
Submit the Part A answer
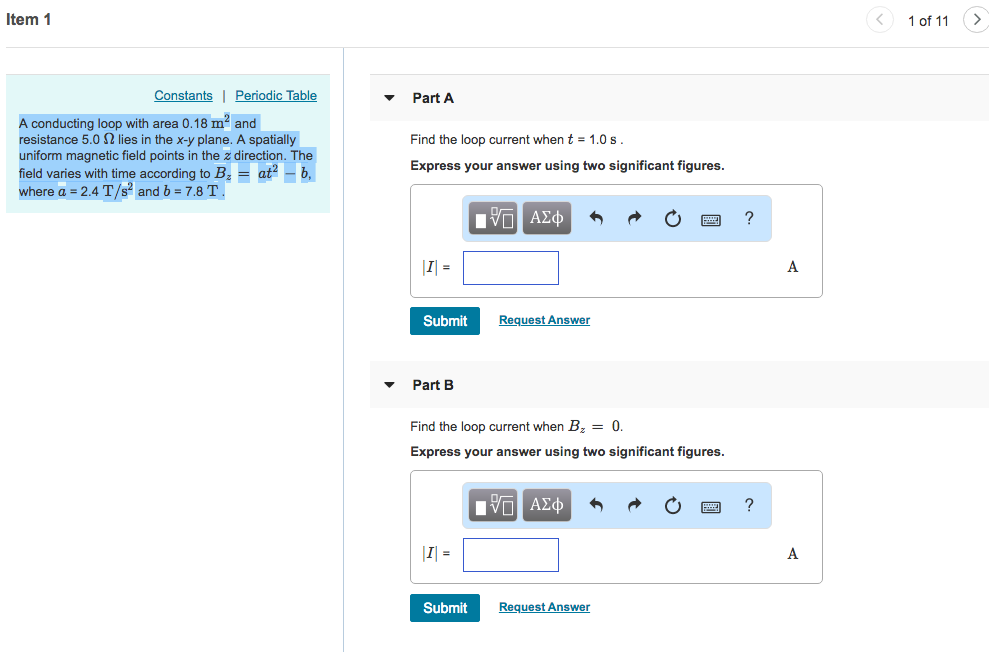[x=444, y=321]
